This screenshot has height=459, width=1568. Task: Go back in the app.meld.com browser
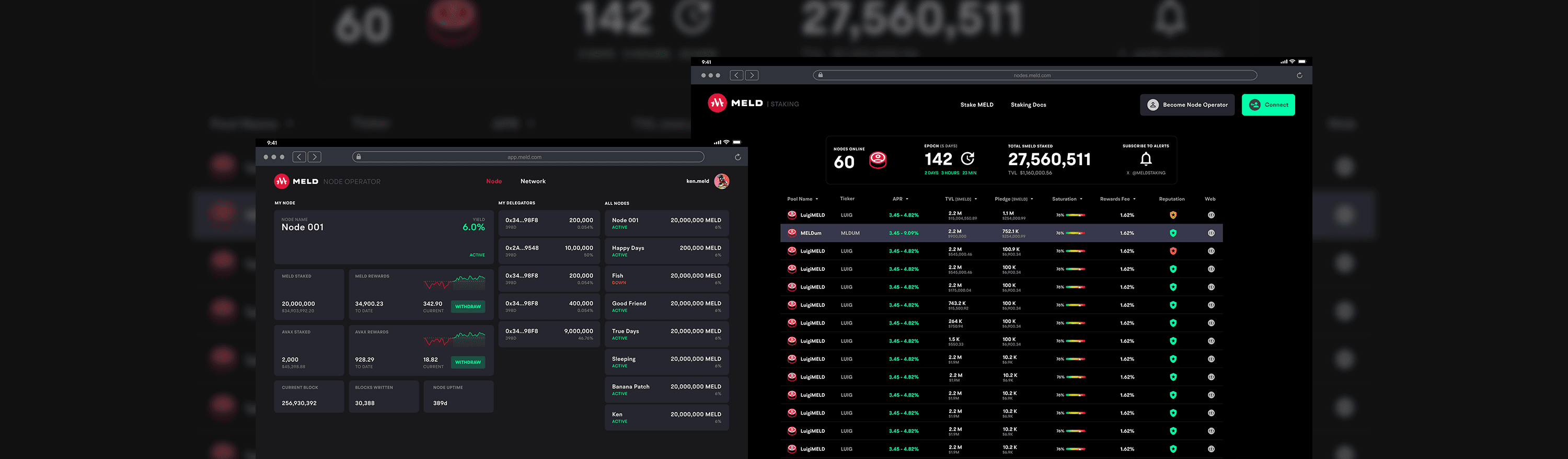coord(299,157)
